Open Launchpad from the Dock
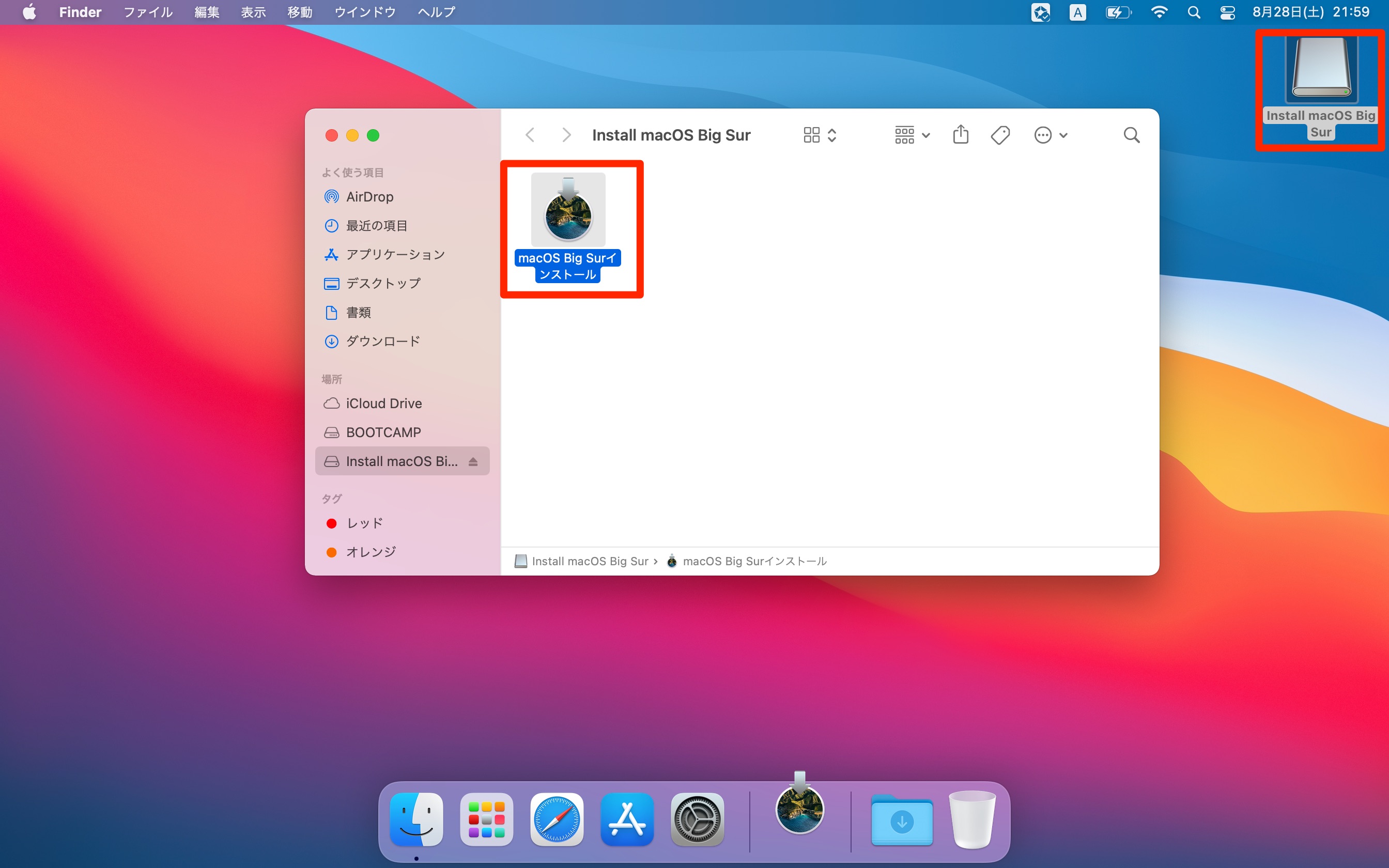This screenshot has width=1389, height=868. click(x=486, y=819)
